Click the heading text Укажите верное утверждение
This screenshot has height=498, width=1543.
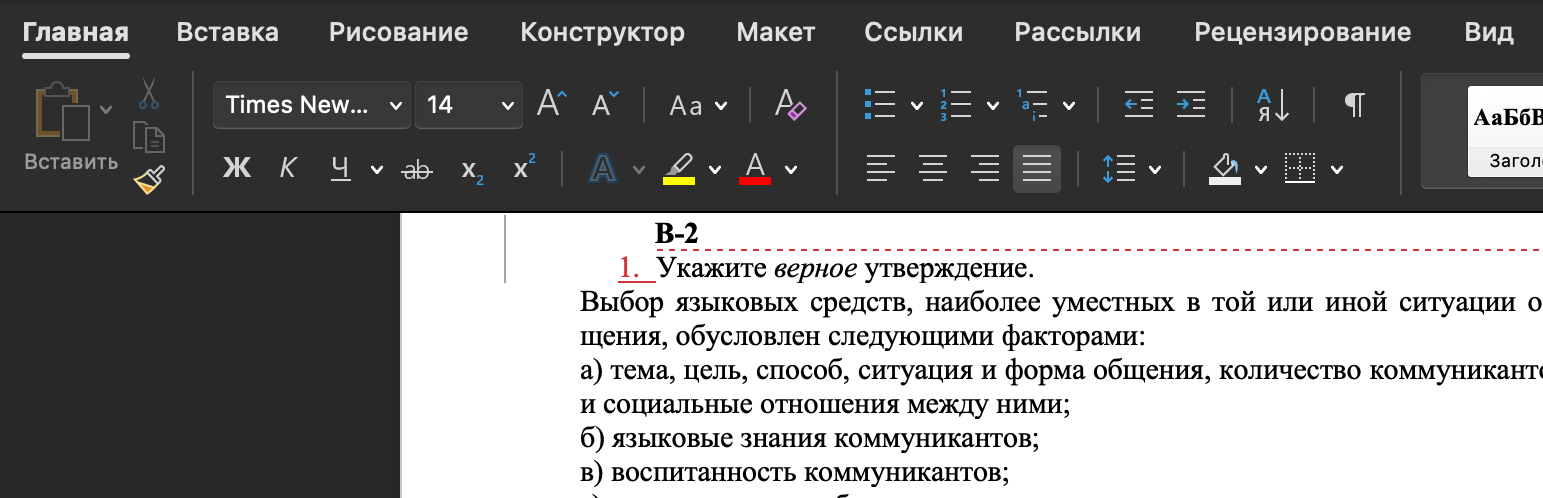click(x=844, y=268)
